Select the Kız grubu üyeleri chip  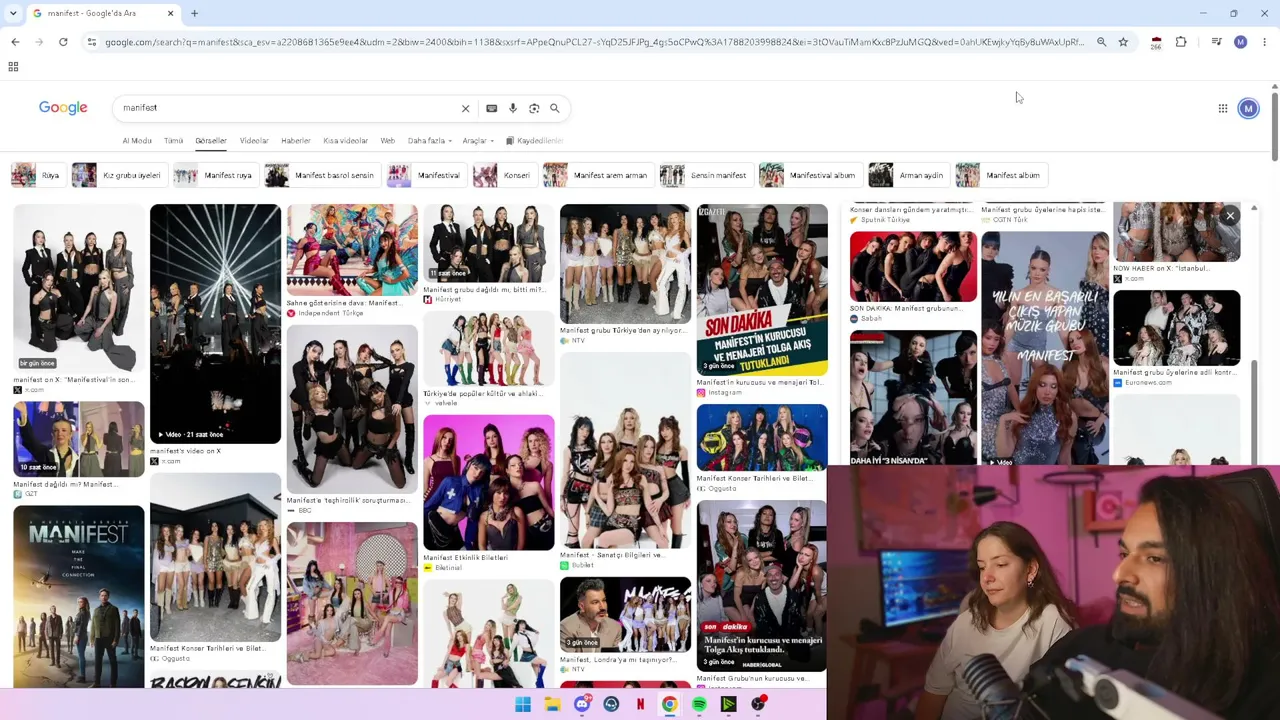coord(118,175)
